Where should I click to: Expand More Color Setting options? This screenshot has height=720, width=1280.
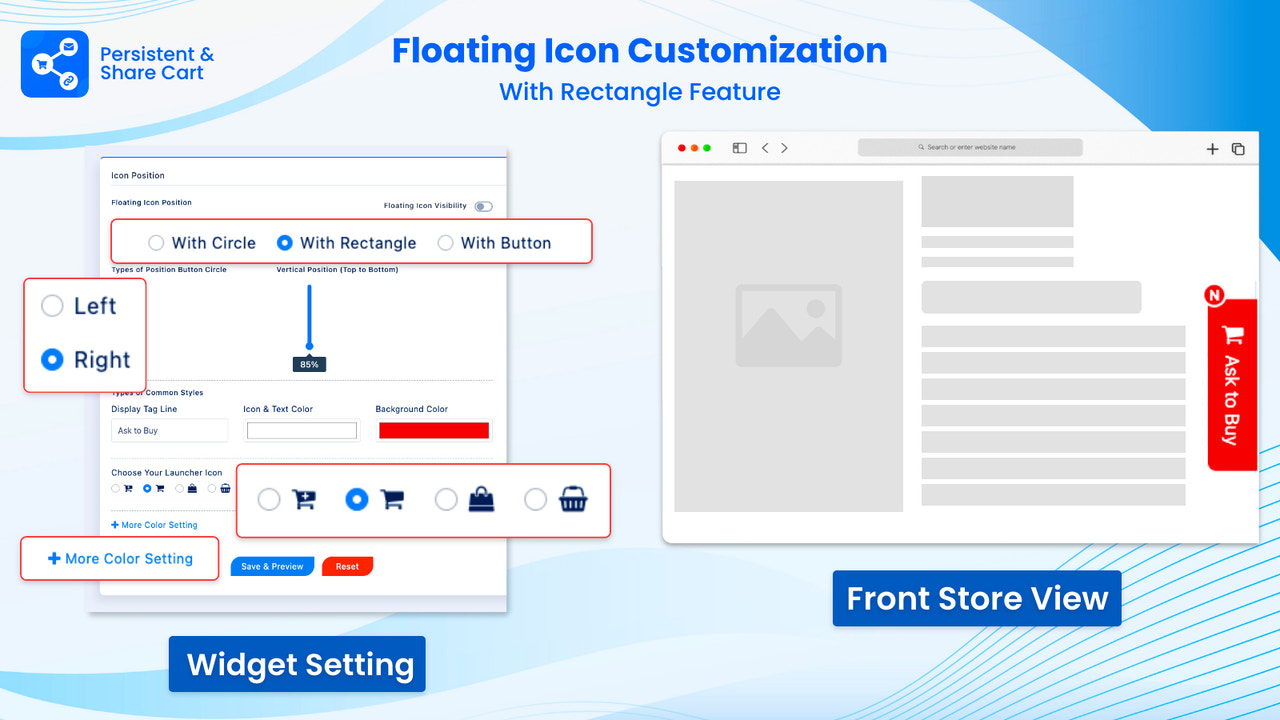[119, 558]
